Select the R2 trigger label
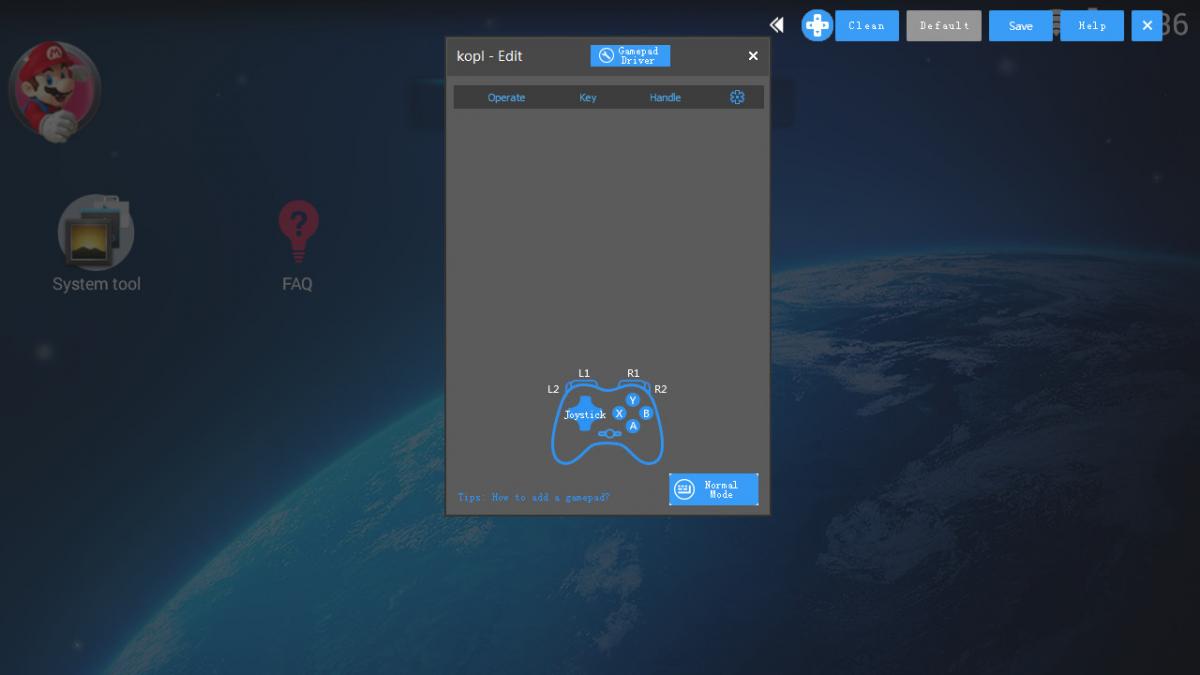Screen dimensions: 1200x675 (x=661, y=389)
